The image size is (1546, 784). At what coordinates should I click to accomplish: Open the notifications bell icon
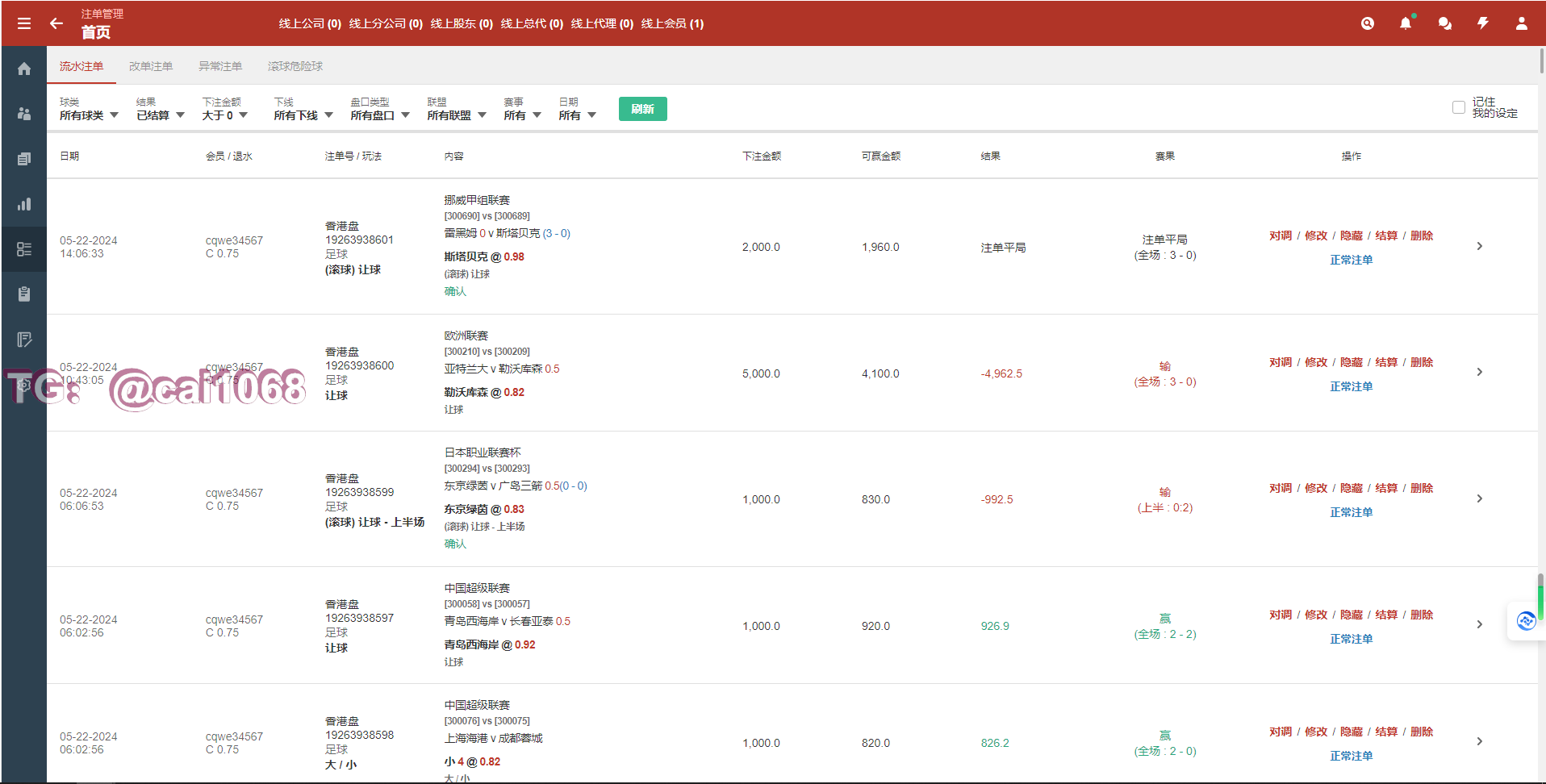[x=1406, y=23]
